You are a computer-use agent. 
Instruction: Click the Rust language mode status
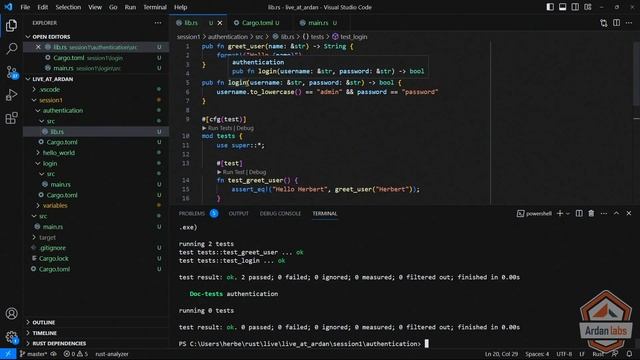click(x=598, y=354)
